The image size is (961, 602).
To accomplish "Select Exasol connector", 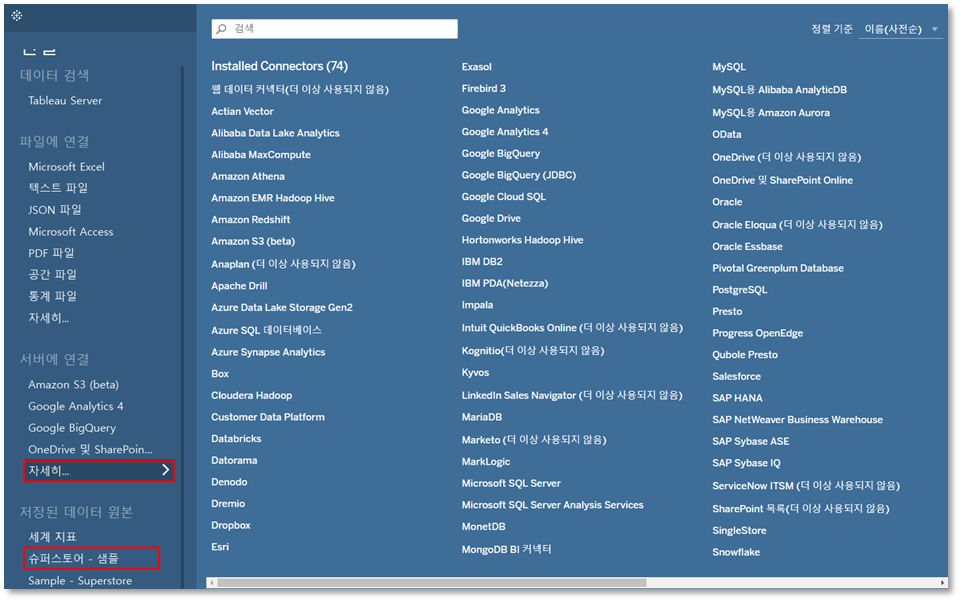I will click(476, 67).
